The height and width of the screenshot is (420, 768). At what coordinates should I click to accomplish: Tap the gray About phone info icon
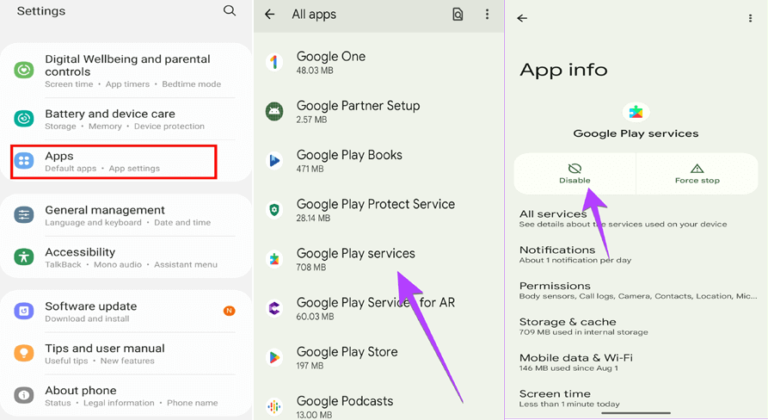(x=24, y=395)
